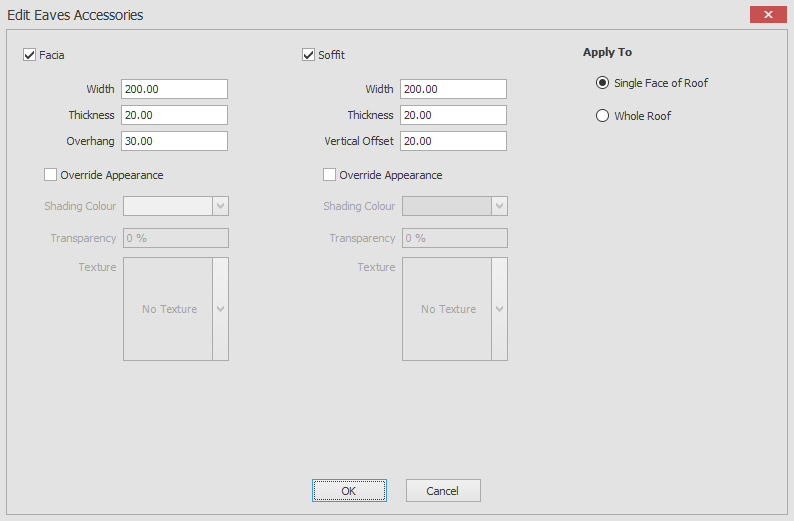Click the Facia Transparency field
The width and height of the screenshot is (794, 521).
pyautogui.click(x=175, y=238)
